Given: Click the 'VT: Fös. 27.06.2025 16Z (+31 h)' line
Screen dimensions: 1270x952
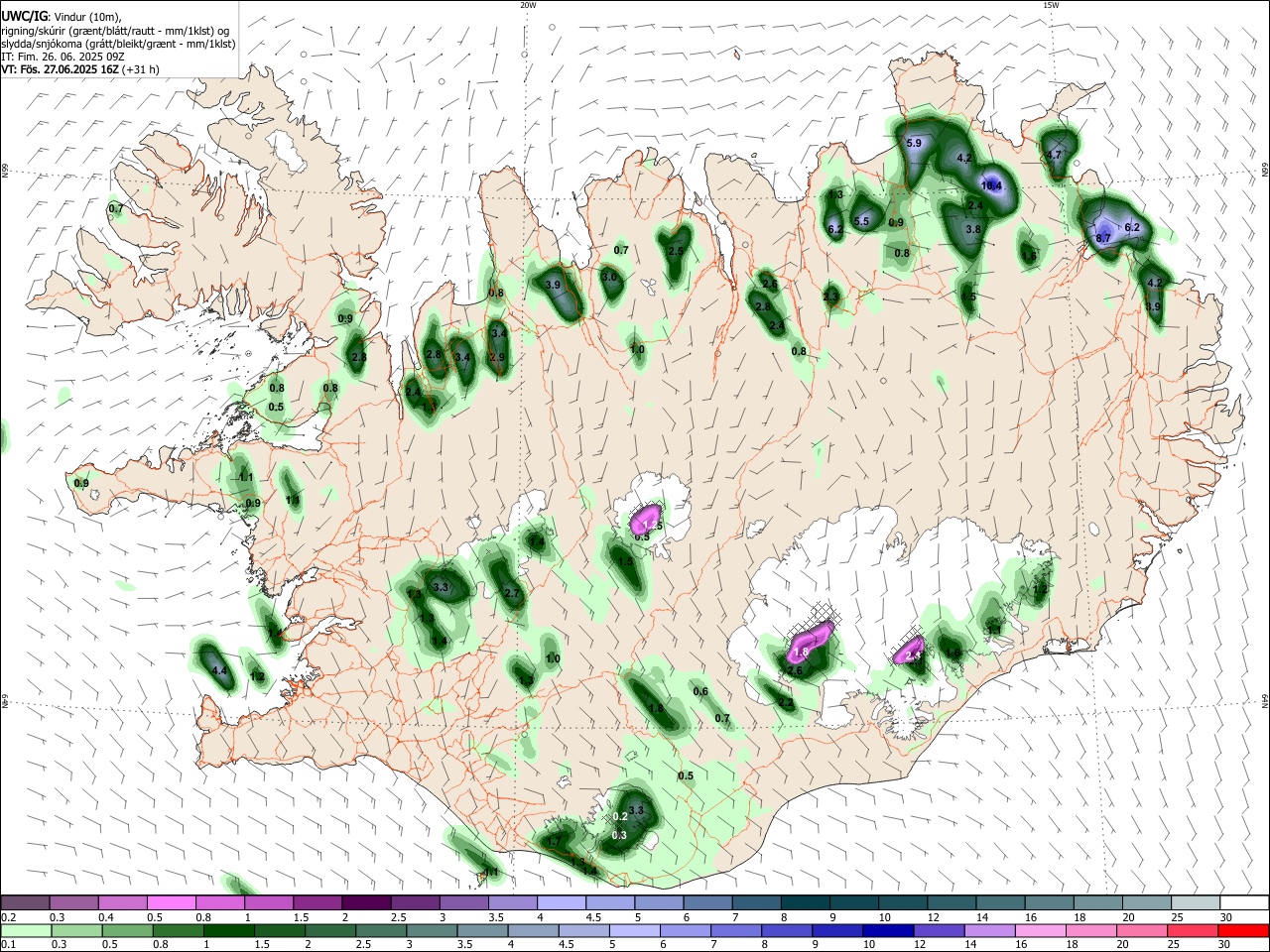Looking at the screenshot, I should tap(80, 69).
